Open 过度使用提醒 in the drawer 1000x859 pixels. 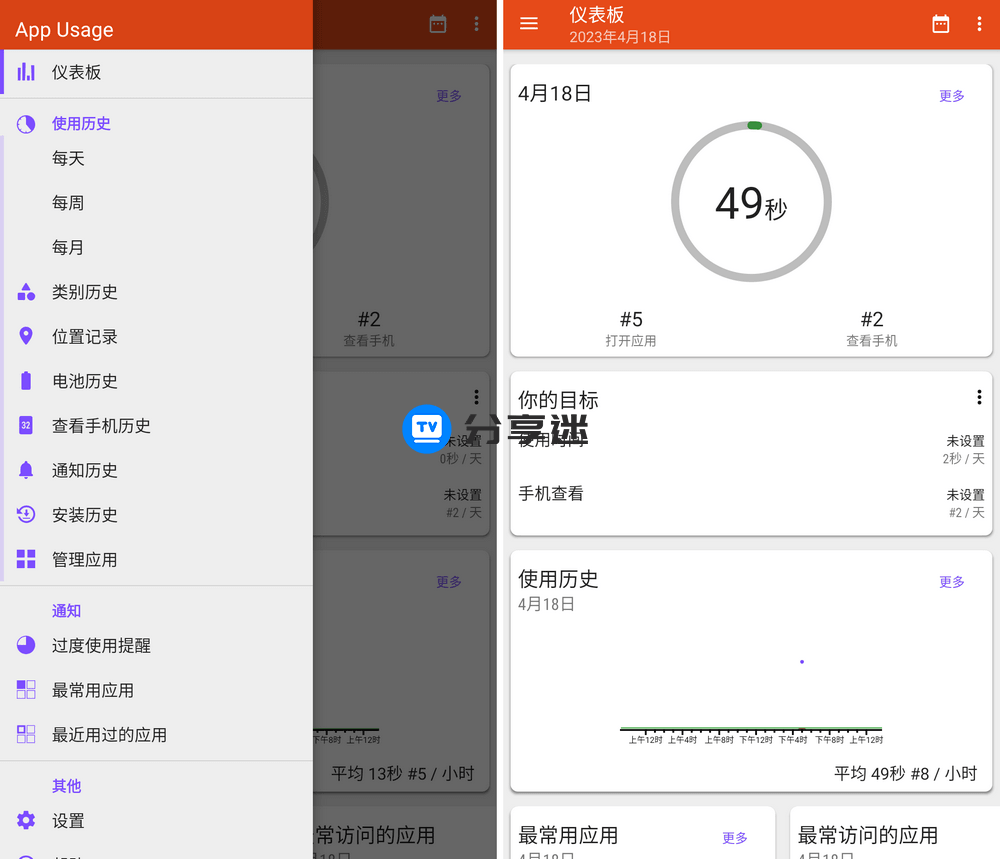(101, 646)
